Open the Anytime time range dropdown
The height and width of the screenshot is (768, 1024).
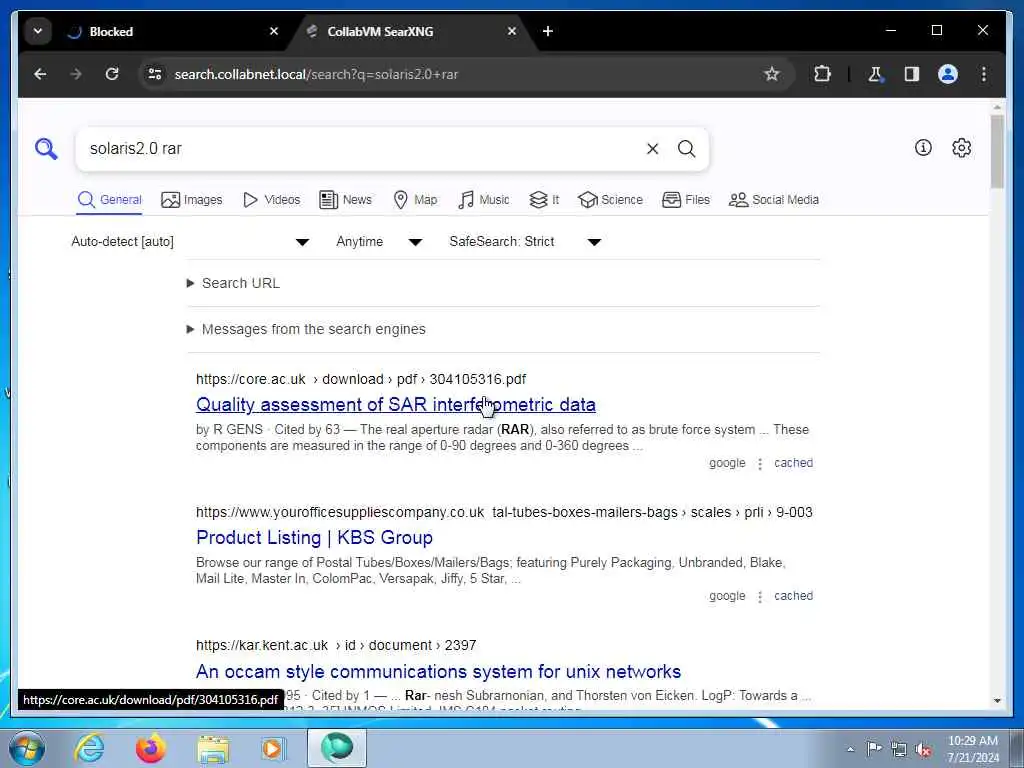(x=379, y=242)
